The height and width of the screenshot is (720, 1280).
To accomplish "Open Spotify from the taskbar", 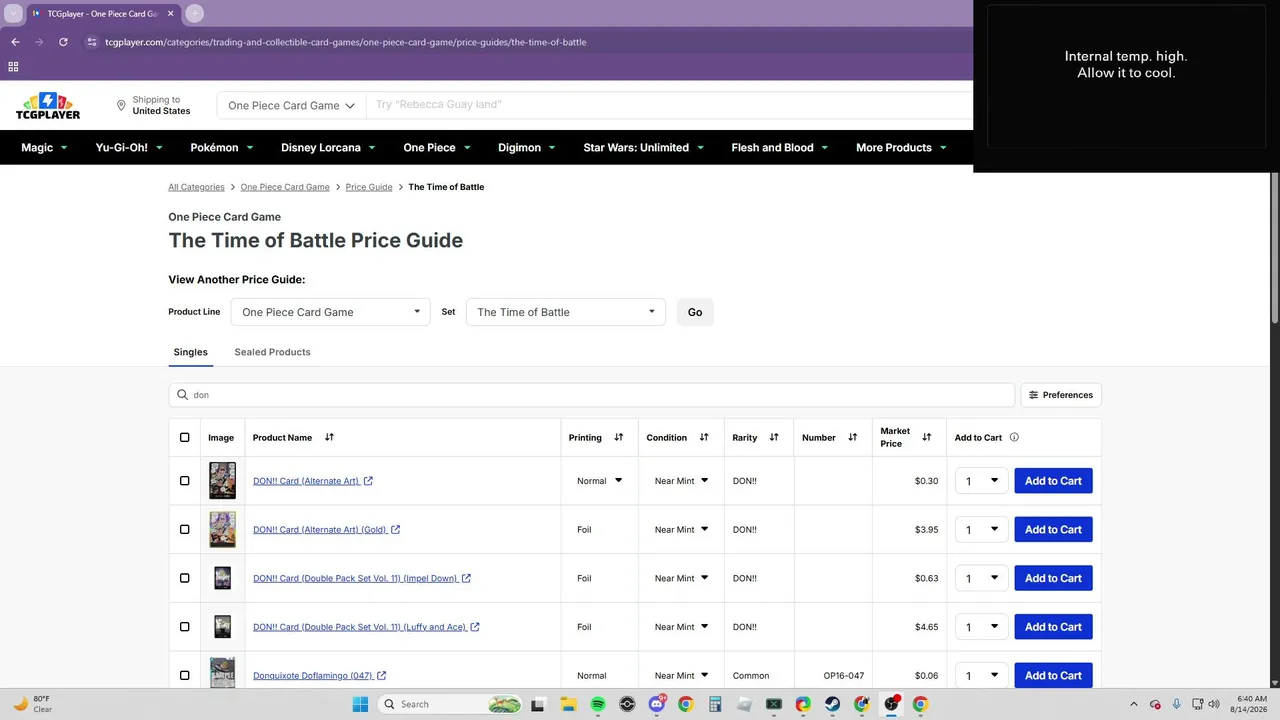I will (x=598, y=704).
